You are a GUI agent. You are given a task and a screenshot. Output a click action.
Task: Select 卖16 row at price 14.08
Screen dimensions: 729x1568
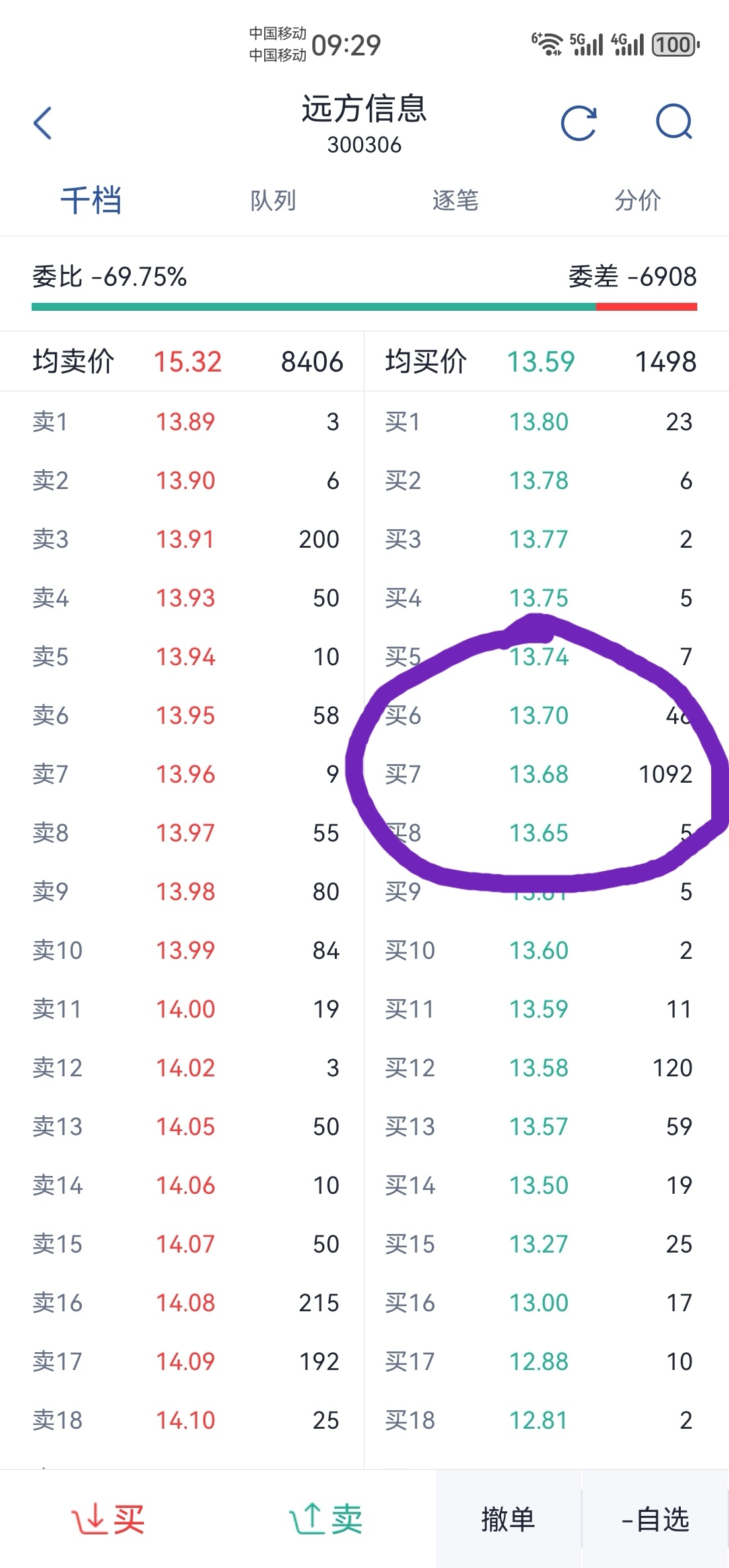pos(182,1303)
